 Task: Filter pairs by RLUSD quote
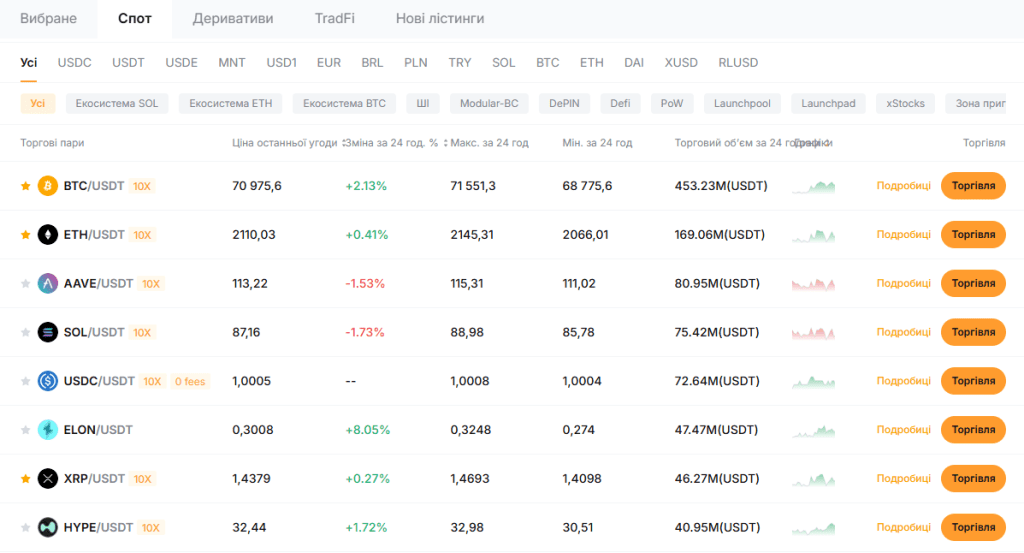click(738, 63)
